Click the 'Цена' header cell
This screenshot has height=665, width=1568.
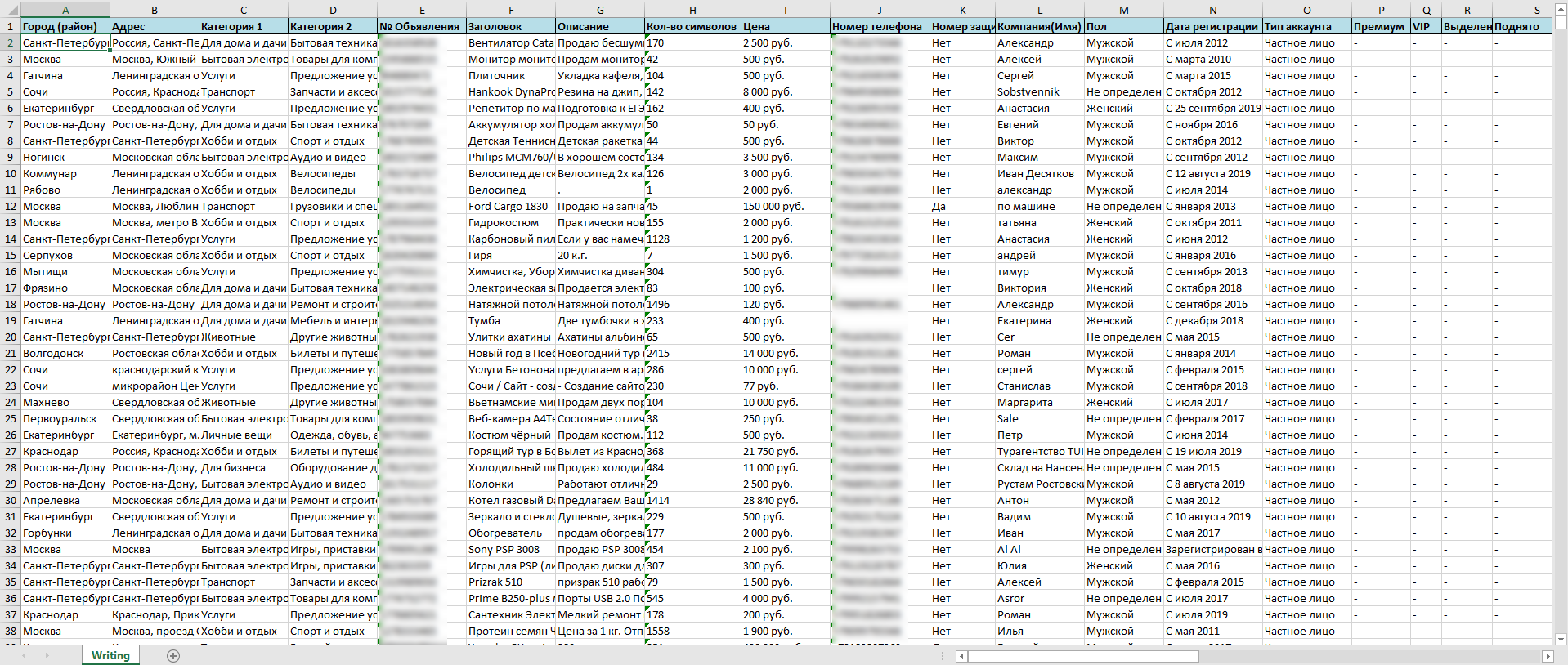coord(785,26)
